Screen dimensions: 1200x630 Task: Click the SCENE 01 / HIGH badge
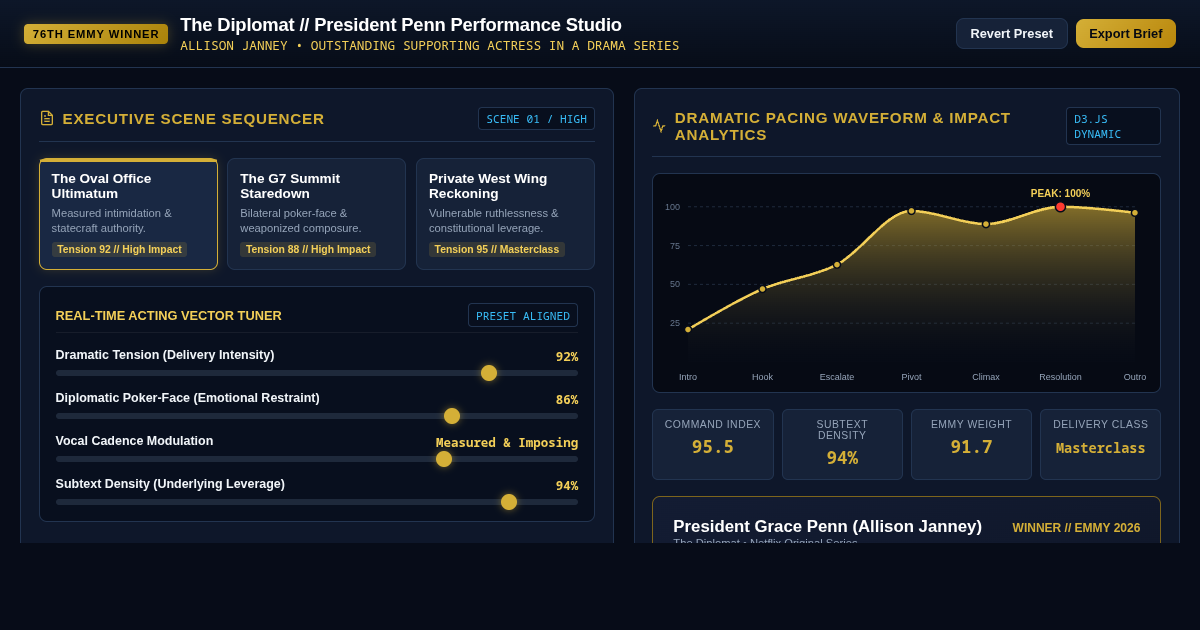(x=536, y=119)
